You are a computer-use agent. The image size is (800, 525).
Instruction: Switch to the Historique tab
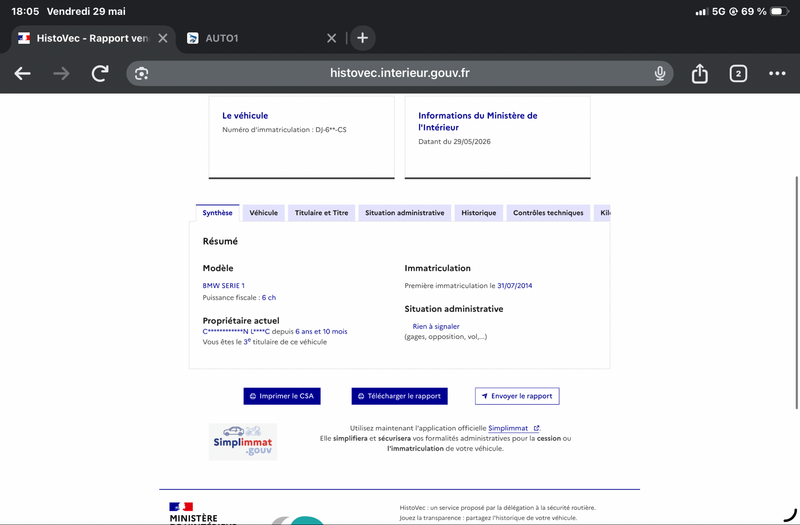pyautogui.click(x=479, y=213)
